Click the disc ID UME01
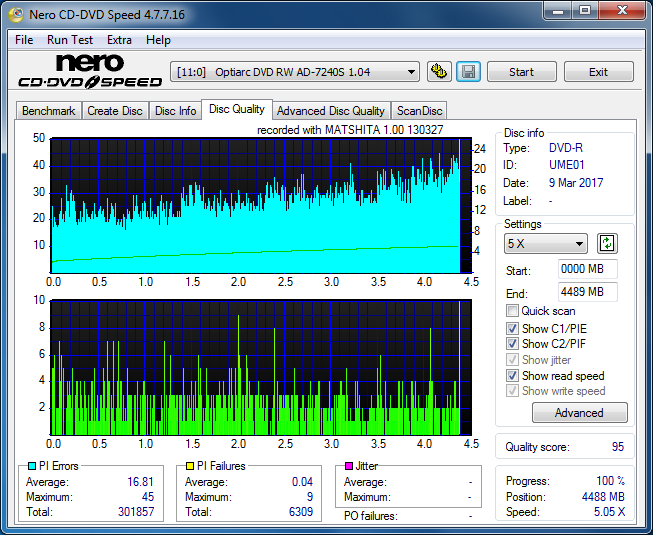 (x=566, y=165)
